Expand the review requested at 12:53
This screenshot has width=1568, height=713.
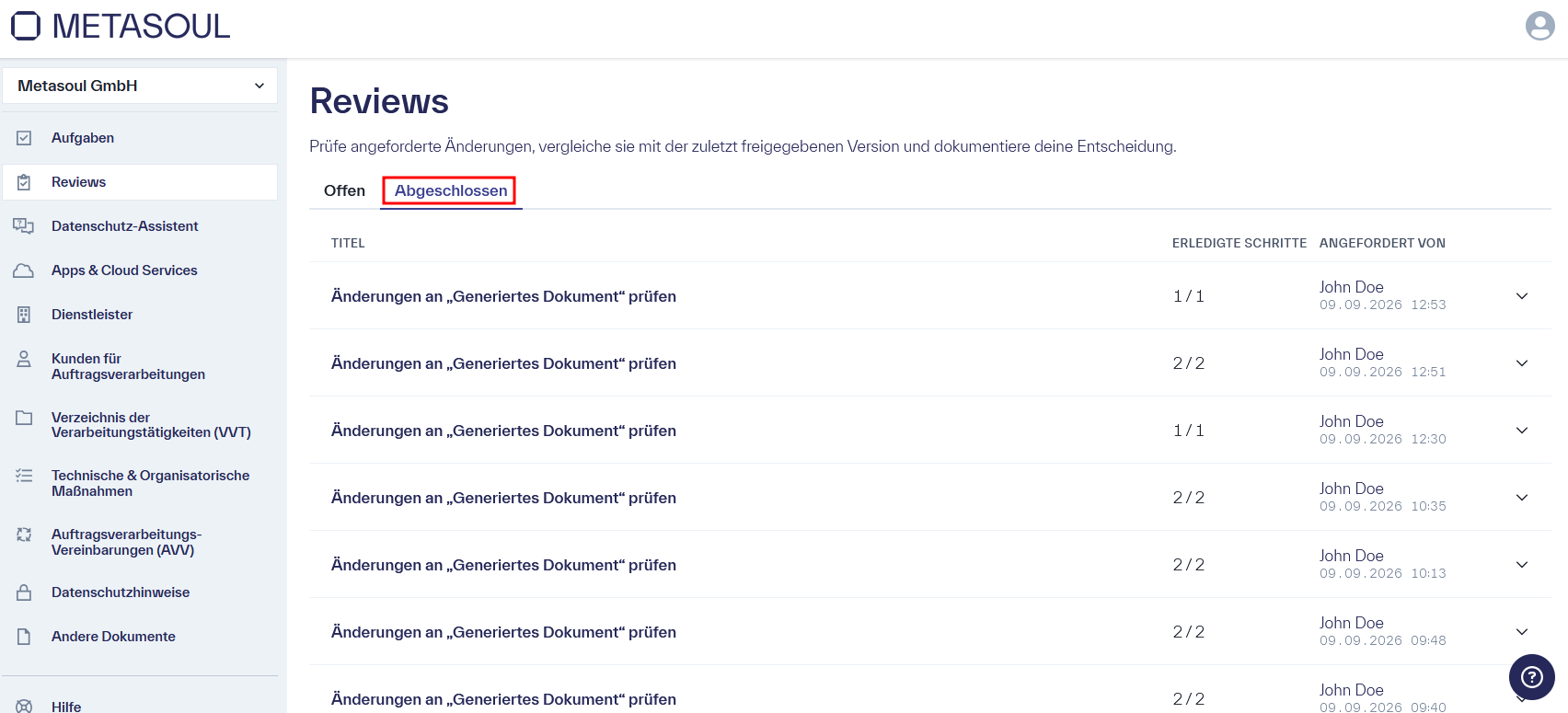click(1522, 296)
